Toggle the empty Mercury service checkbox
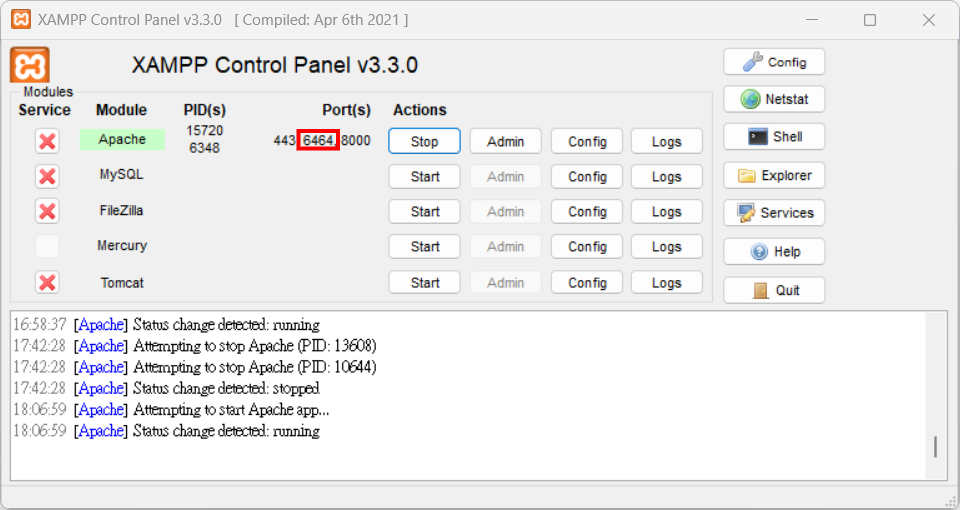The height and width of the screenshot is (510, 960). pyautogui.click(x=47, y=247)
